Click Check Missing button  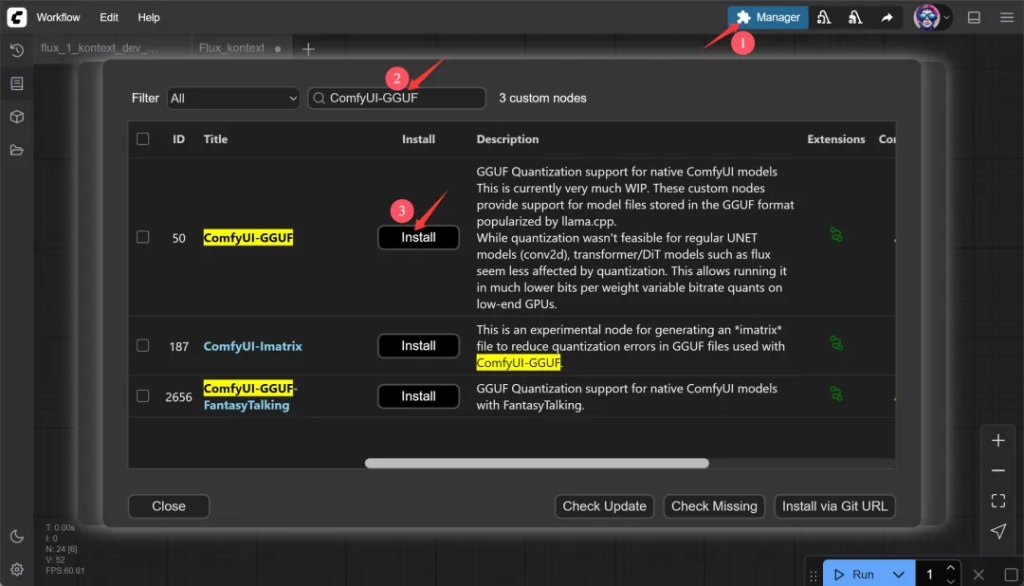[x=714, y=506]
